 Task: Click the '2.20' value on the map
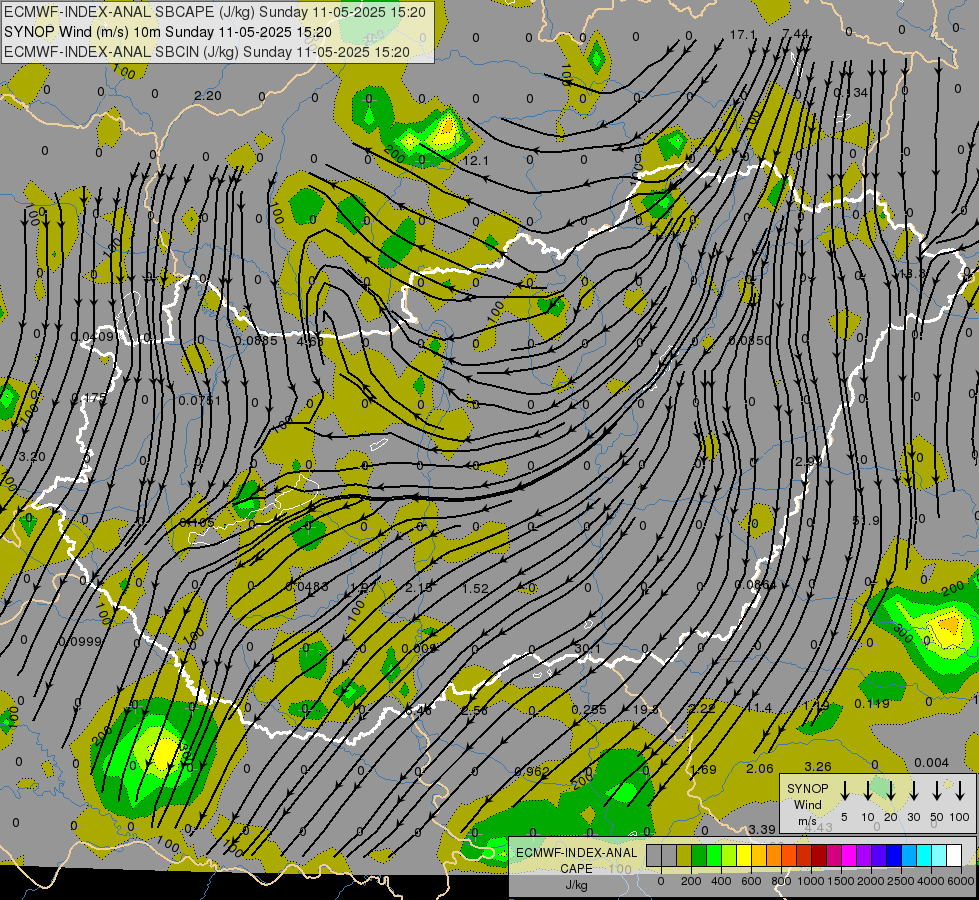click(x=208, y=96)
